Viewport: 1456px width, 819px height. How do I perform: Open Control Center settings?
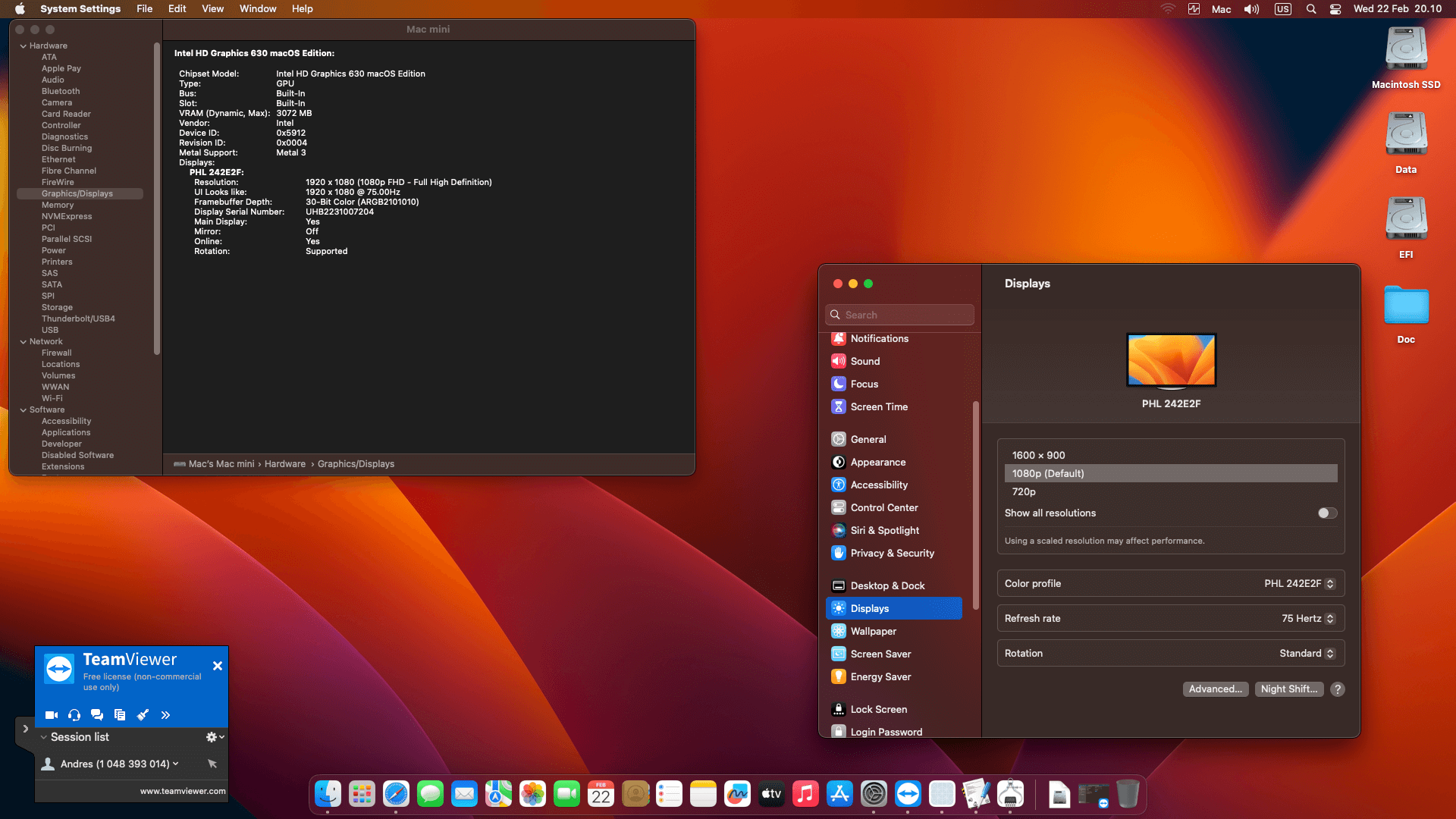pyautogui.click(x=893, y=508)
